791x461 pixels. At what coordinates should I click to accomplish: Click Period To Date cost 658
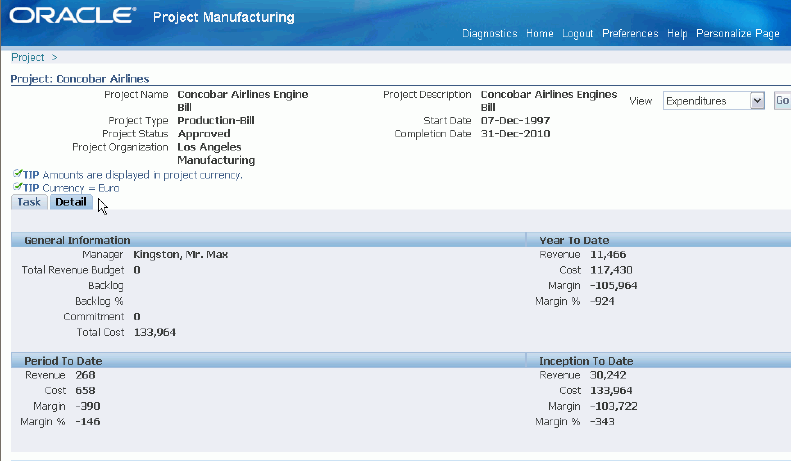tap(85, 391)
